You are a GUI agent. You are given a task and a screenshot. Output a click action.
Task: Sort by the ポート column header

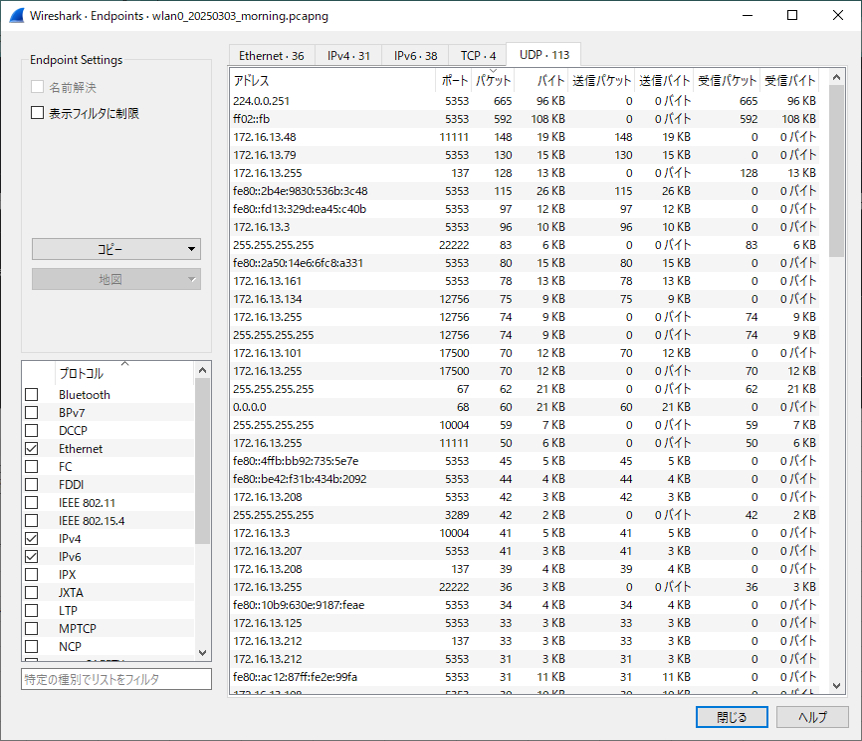click(x=454, y=80)
